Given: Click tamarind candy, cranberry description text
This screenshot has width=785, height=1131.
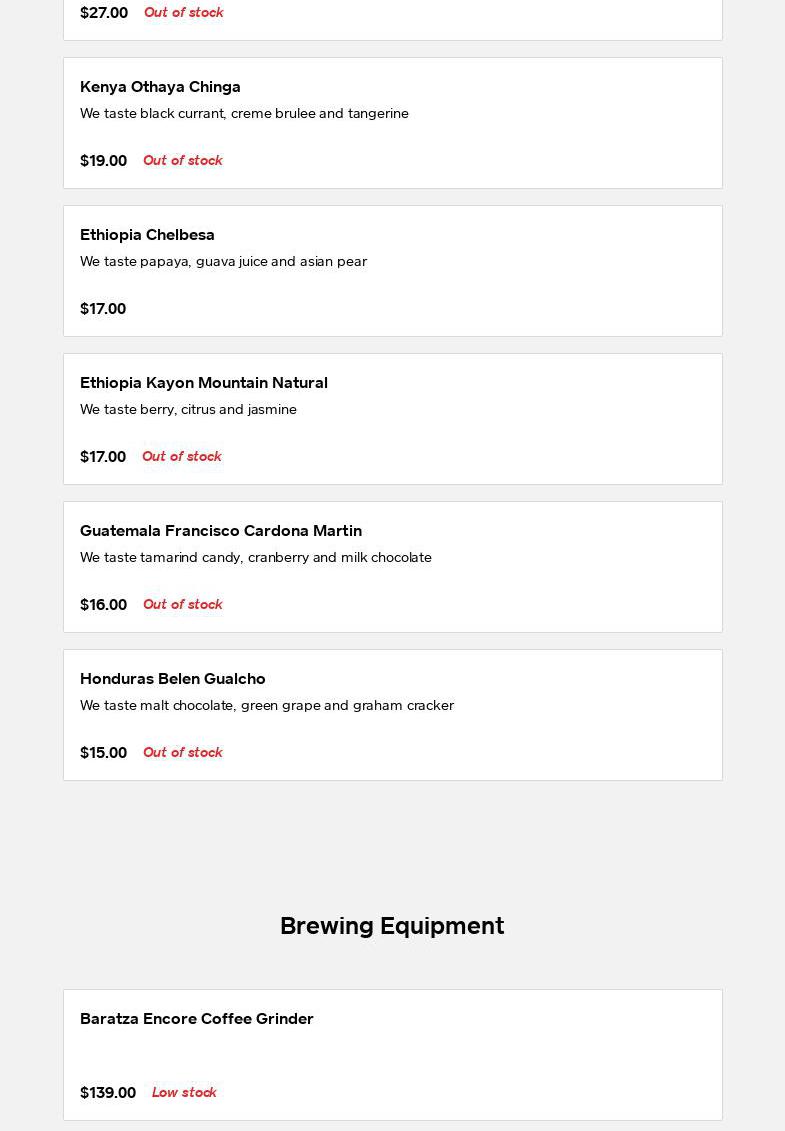Looking at the screenshot, I should (256, 557).
